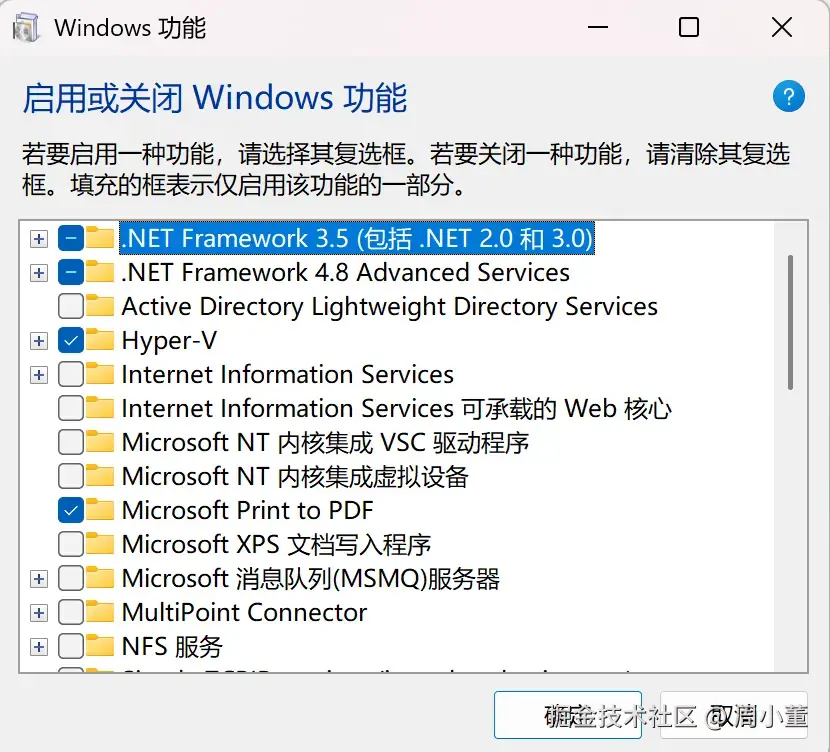Expand the Hyper-V tree node
This screenshot has height=752, width=830.
tap(38, 341)
